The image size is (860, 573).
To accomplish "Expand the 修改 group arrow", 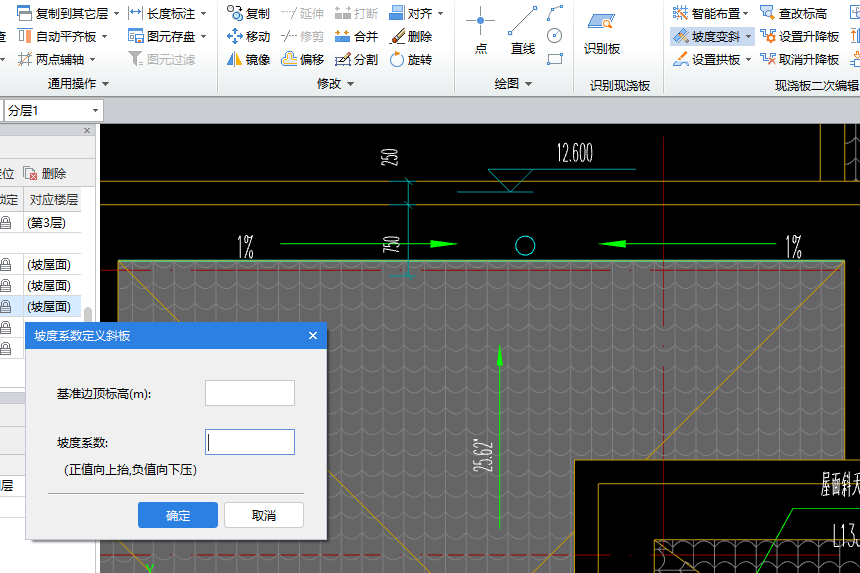I will point(350,84).
